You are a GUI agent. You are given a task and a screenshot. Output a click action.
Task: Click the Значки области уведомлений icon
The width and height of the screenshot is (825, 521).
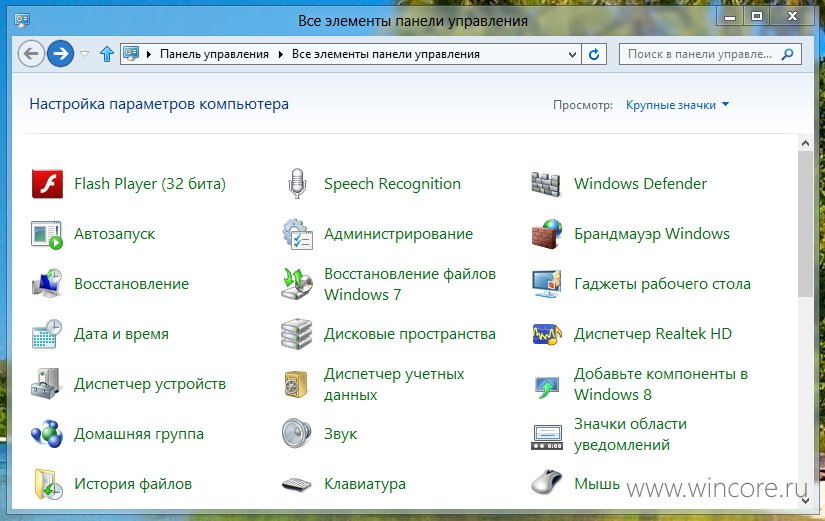(x=547, y=437)
